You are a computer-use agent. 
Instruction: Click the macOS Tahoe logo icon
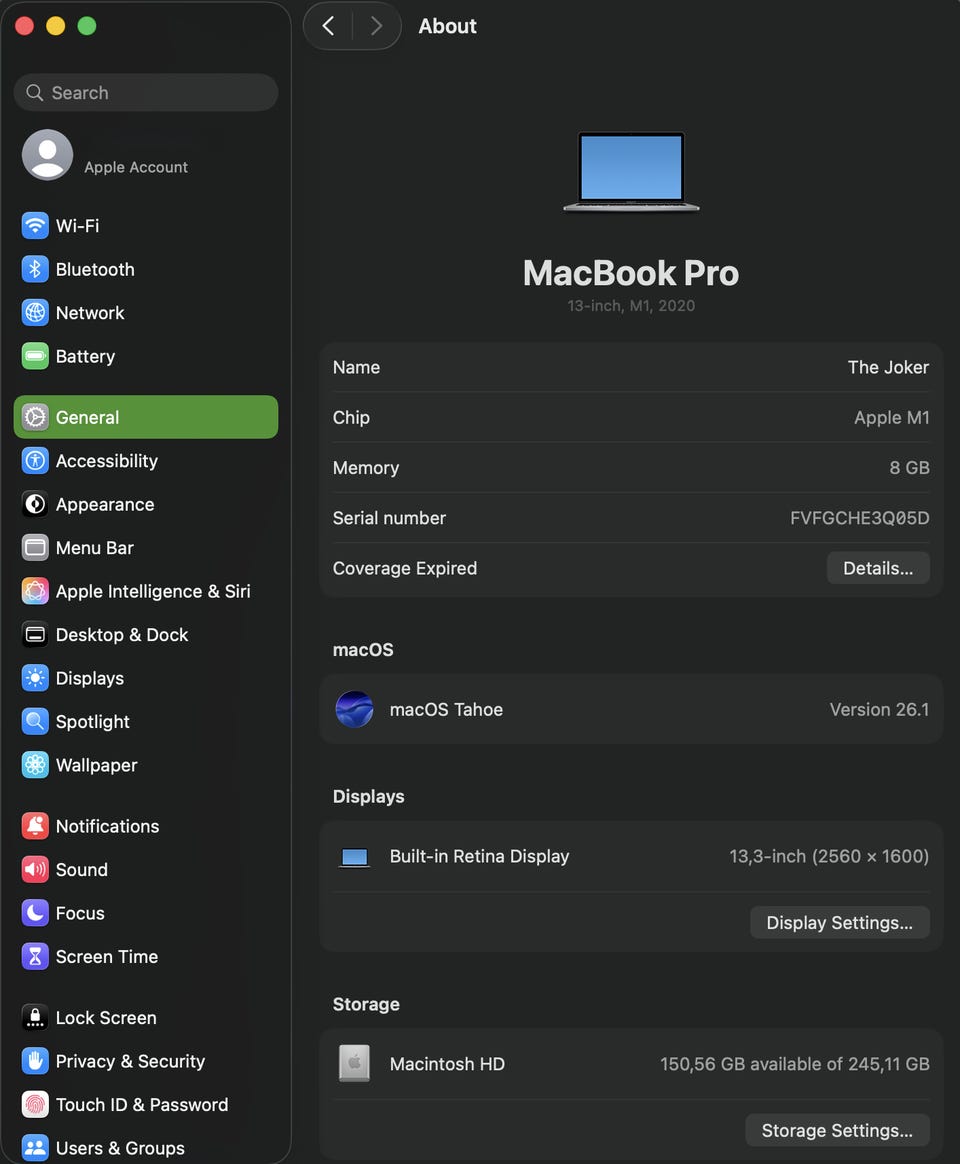[x=354, y=709]
